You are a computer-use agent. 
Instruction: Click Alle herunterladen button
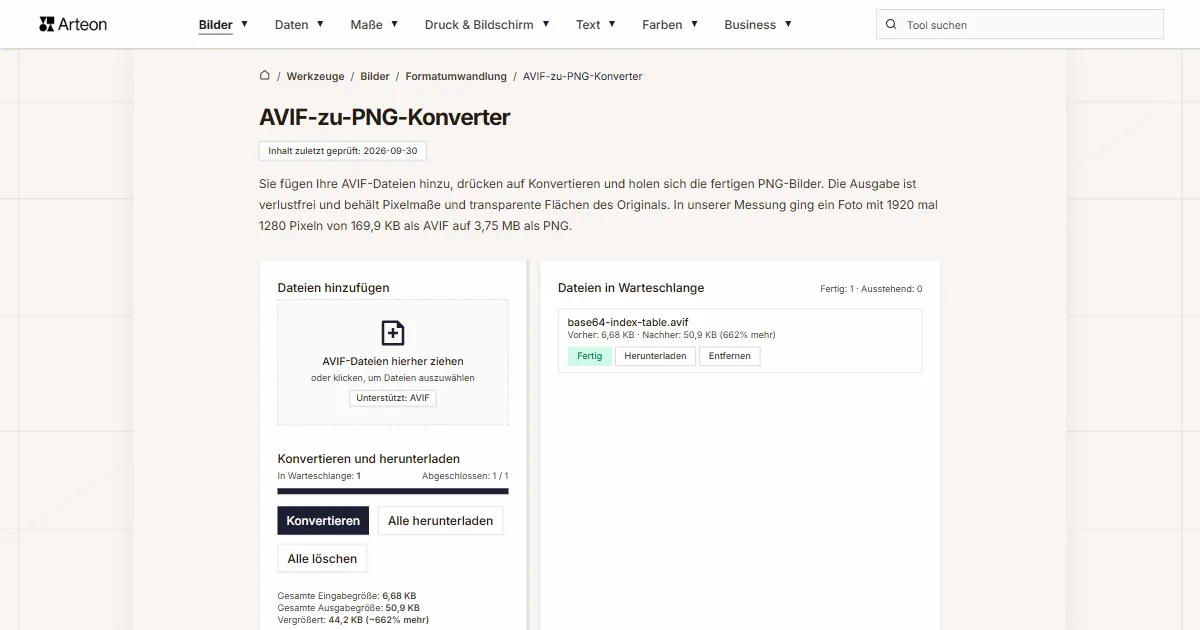(x=440, y=521)
